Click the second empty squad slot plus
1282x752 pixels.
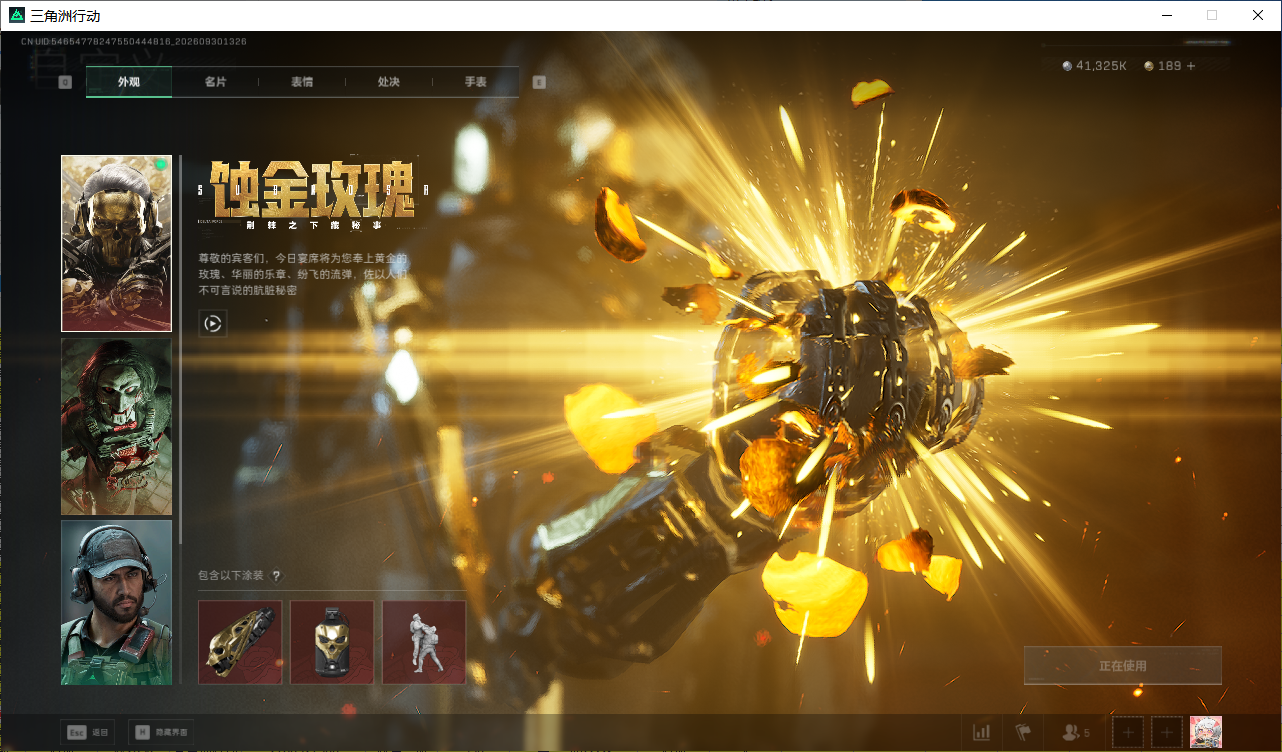[x=1166, y=733]
